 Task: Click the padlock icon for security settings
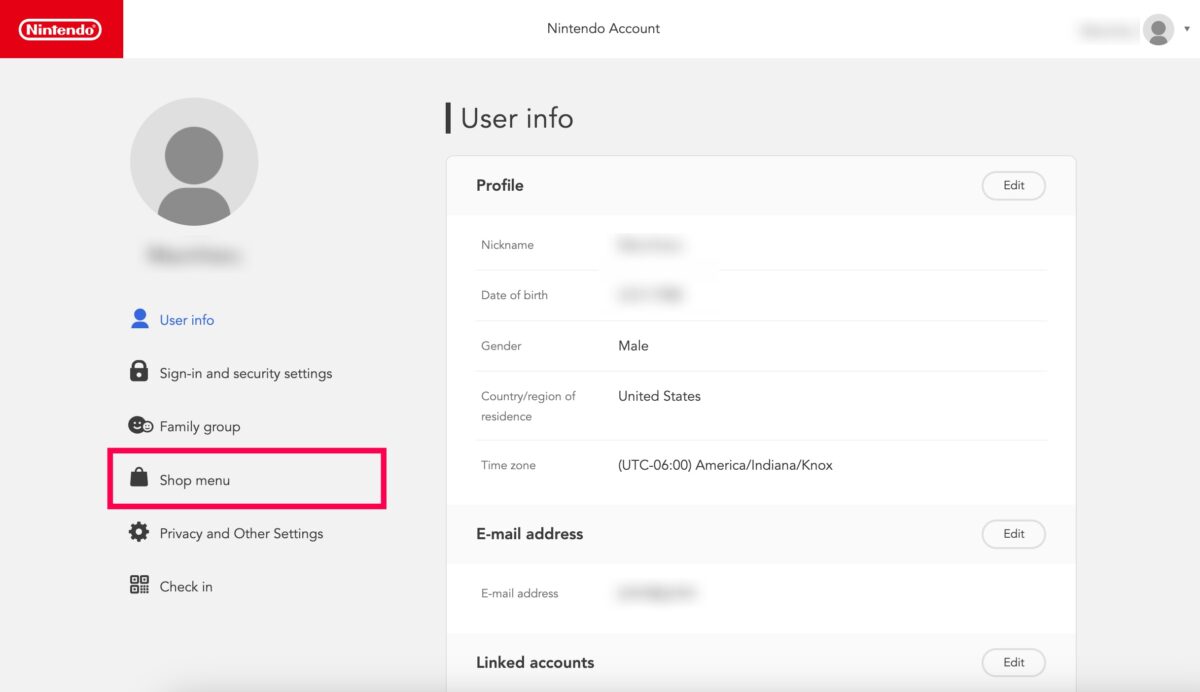pos(139,372)
